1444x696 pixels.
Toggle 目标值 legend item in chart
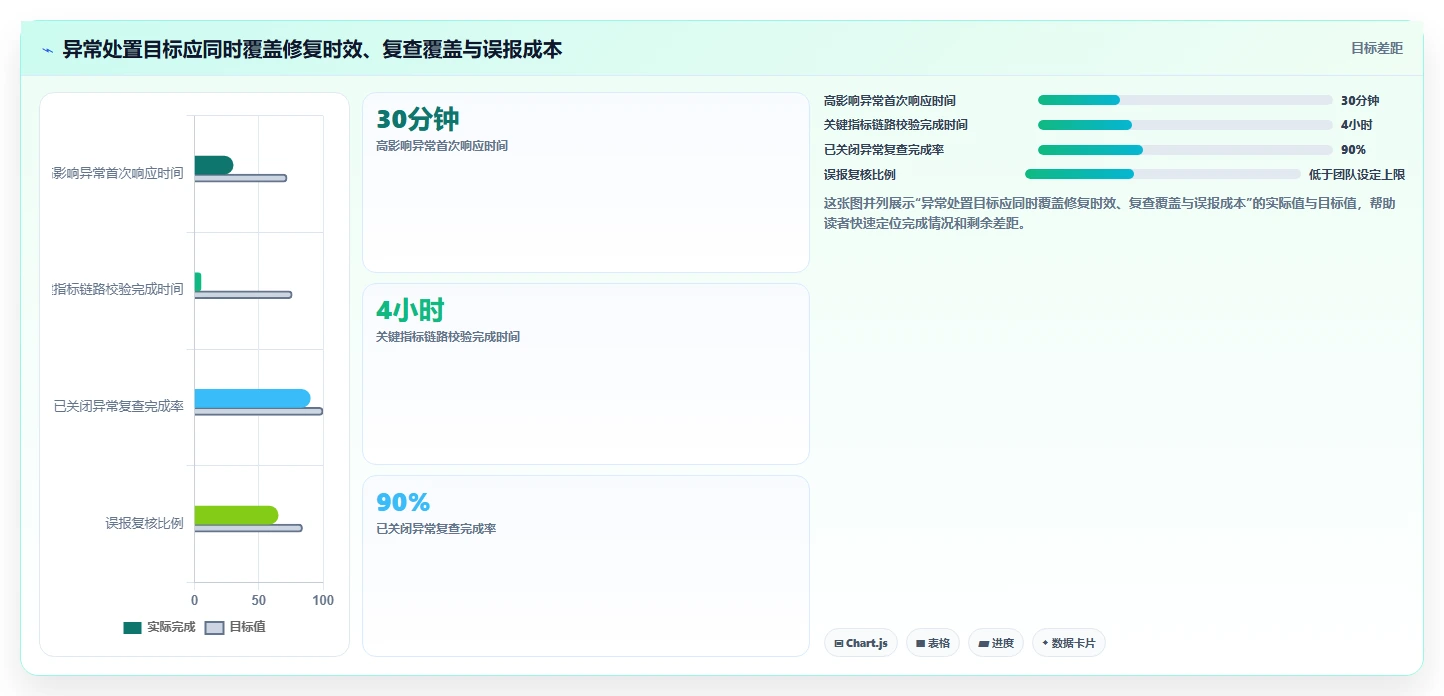click(x=235, y=627)
